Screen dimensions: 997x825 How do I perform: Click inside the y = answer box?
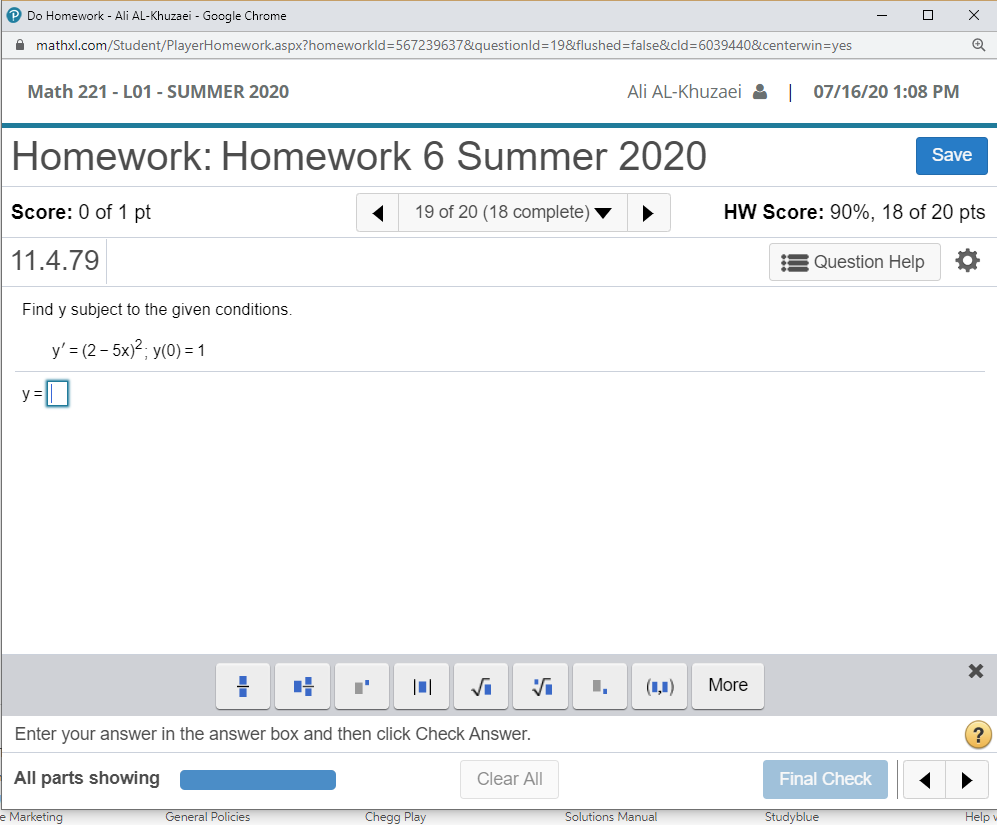tap(57, 393)
